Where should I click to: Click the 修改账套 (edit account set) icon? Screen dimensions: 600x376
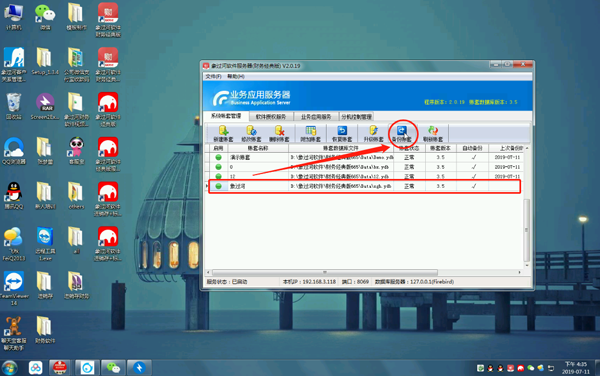(251, 133)
